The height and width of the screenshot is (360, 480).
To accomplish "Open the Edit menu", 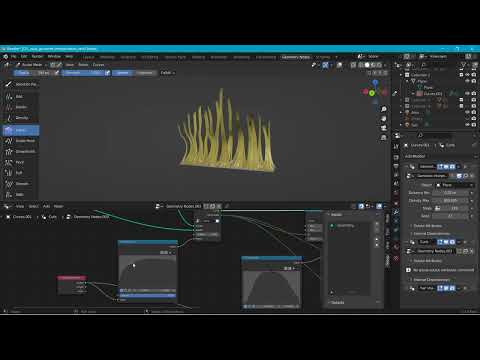I will pos(24,56).
